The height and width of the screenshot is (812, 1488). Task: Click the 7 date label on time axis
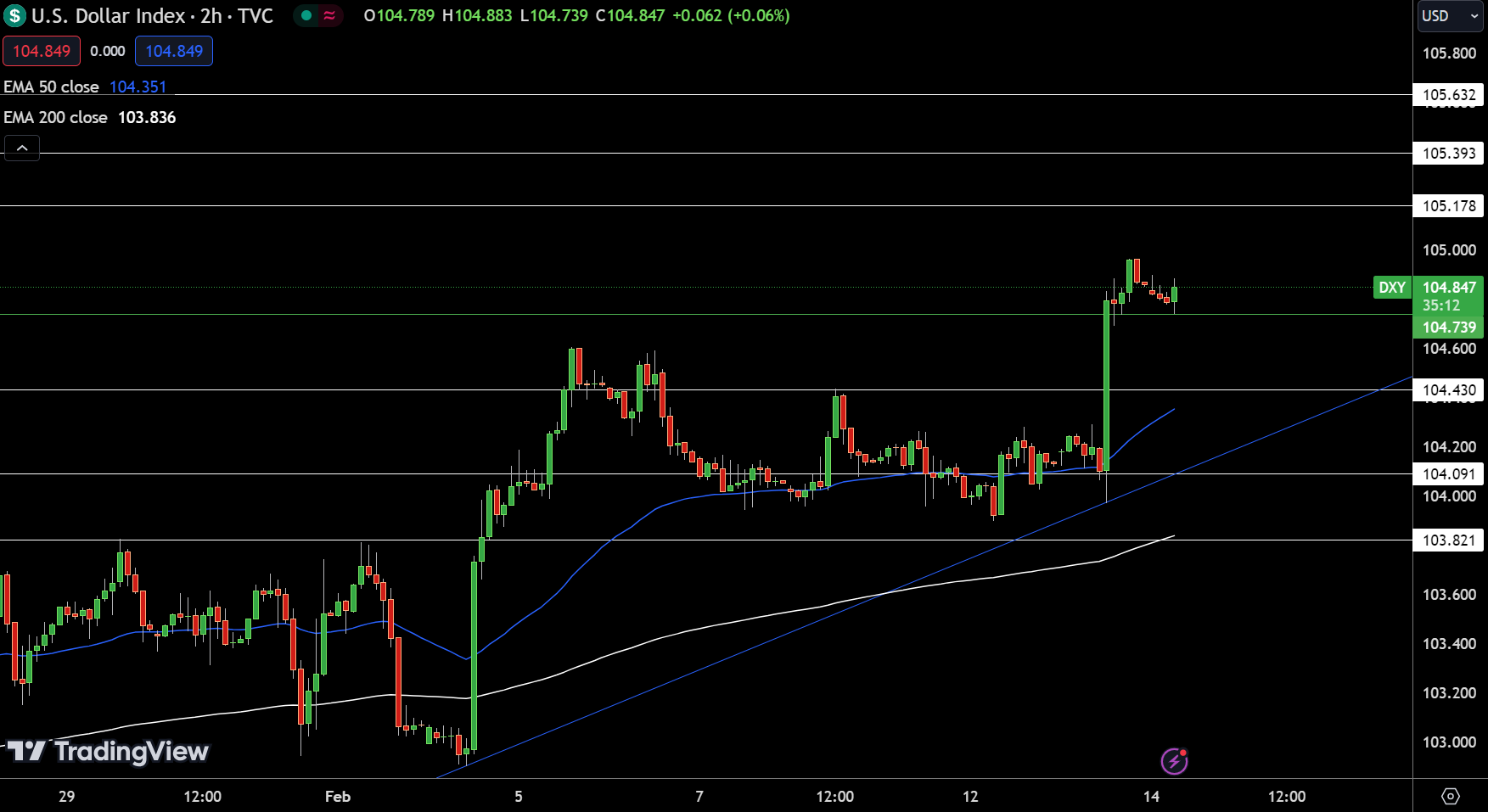pos(699,796)
